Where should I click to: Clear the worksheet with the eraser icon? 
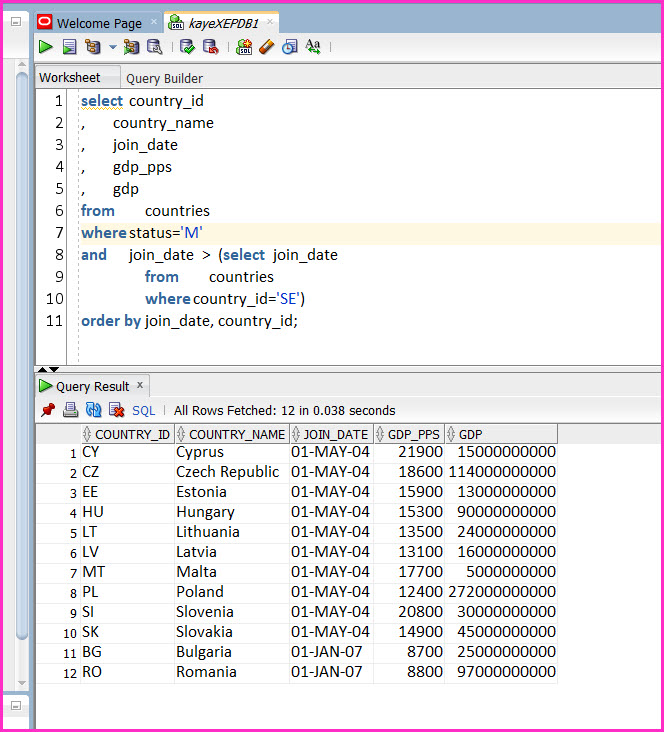(267, 47)
